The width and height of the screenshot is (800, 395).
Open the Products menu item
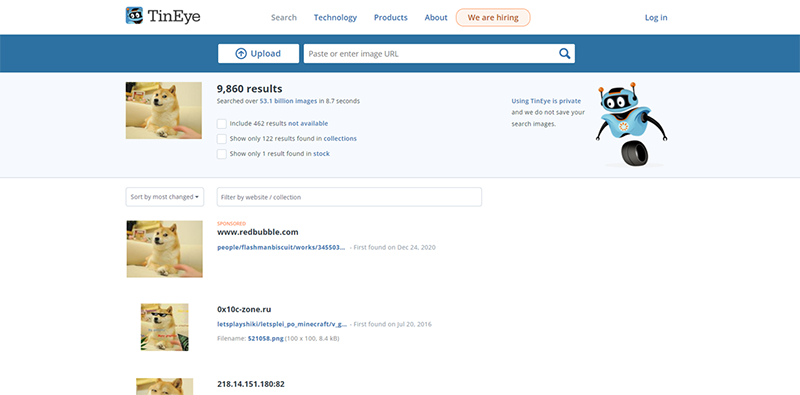click(391, 17)
